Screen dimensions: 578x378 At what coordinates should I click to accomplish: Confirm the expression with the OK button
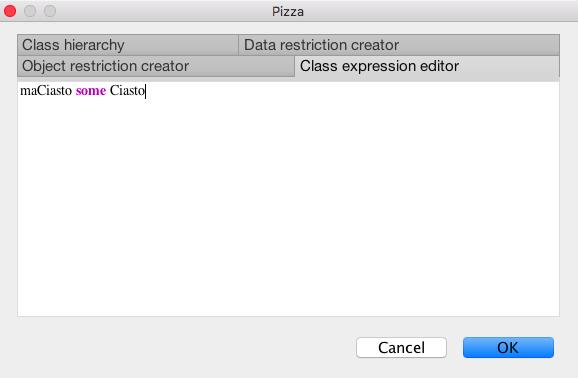[508, 347]
